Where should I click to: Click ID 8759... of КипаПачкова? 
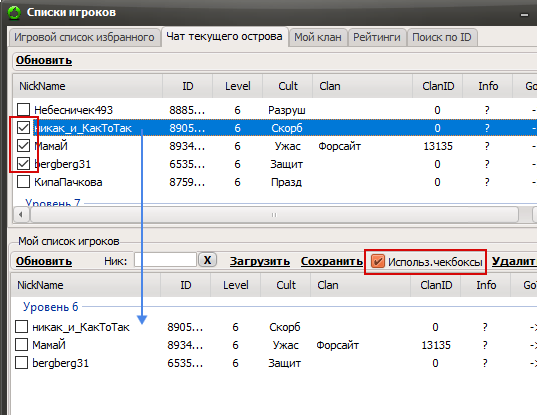(187, 182)
